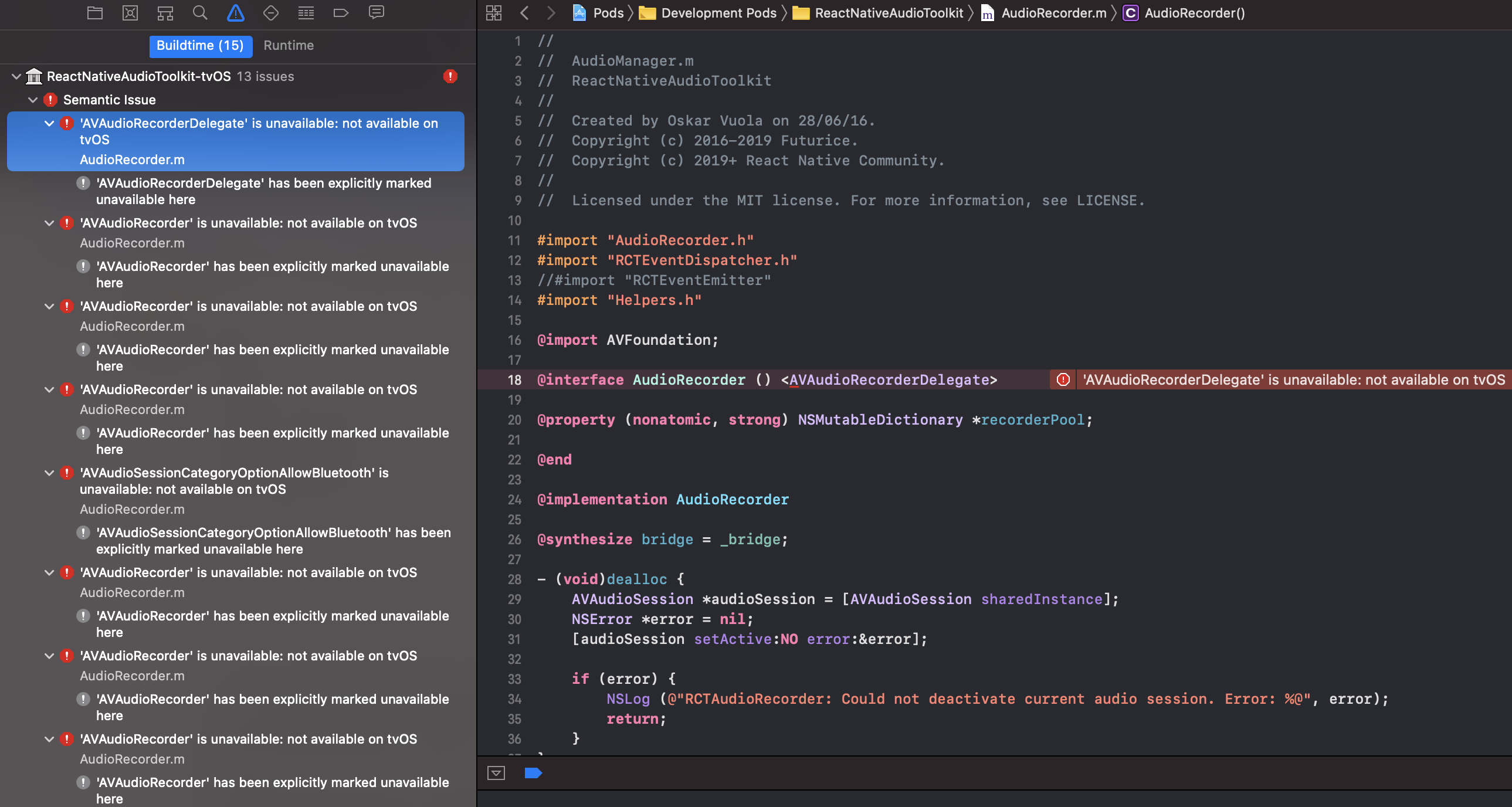Open Development Pods in the jump bar
Viewport: 1512px width, 807px height.
tap(717, 12)
